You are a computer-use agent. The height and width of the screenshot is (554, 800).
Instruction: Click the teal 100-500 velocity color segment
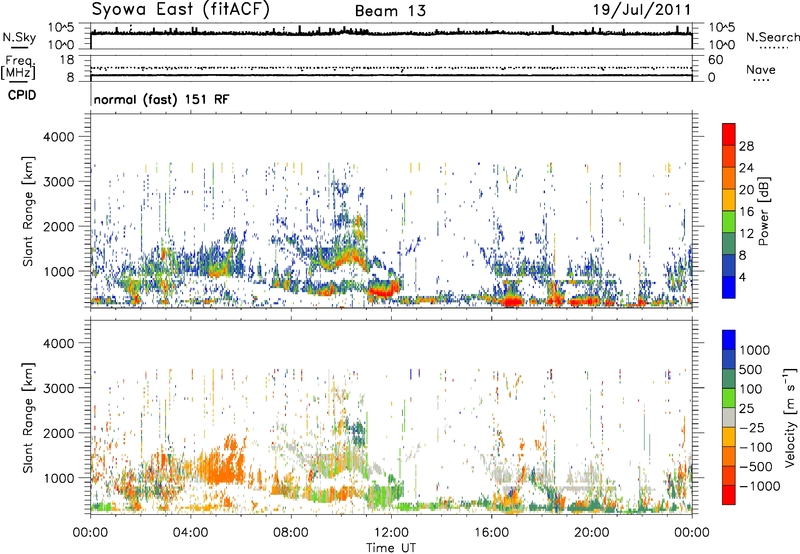pos(729,379)
